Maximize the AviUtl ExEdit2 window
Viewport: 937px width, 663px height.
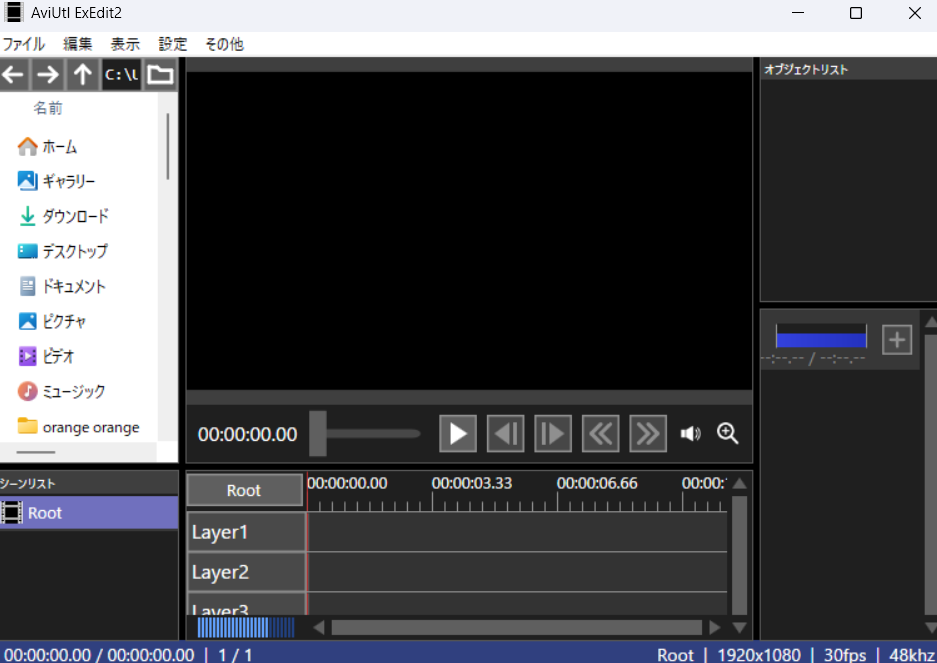pyautogui.click(x=856, y=13)
